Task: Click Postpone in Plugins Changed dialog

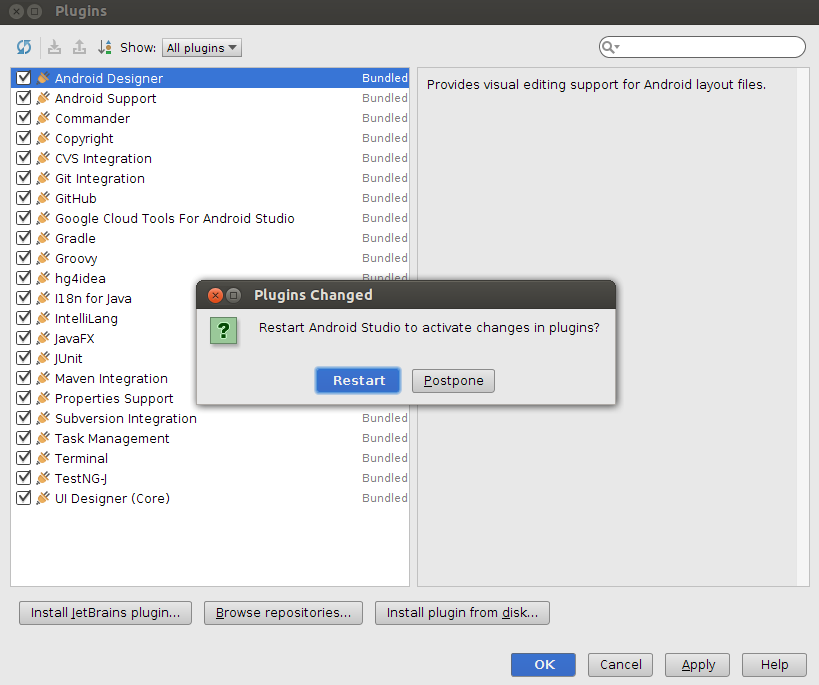Action: [453, 380]
